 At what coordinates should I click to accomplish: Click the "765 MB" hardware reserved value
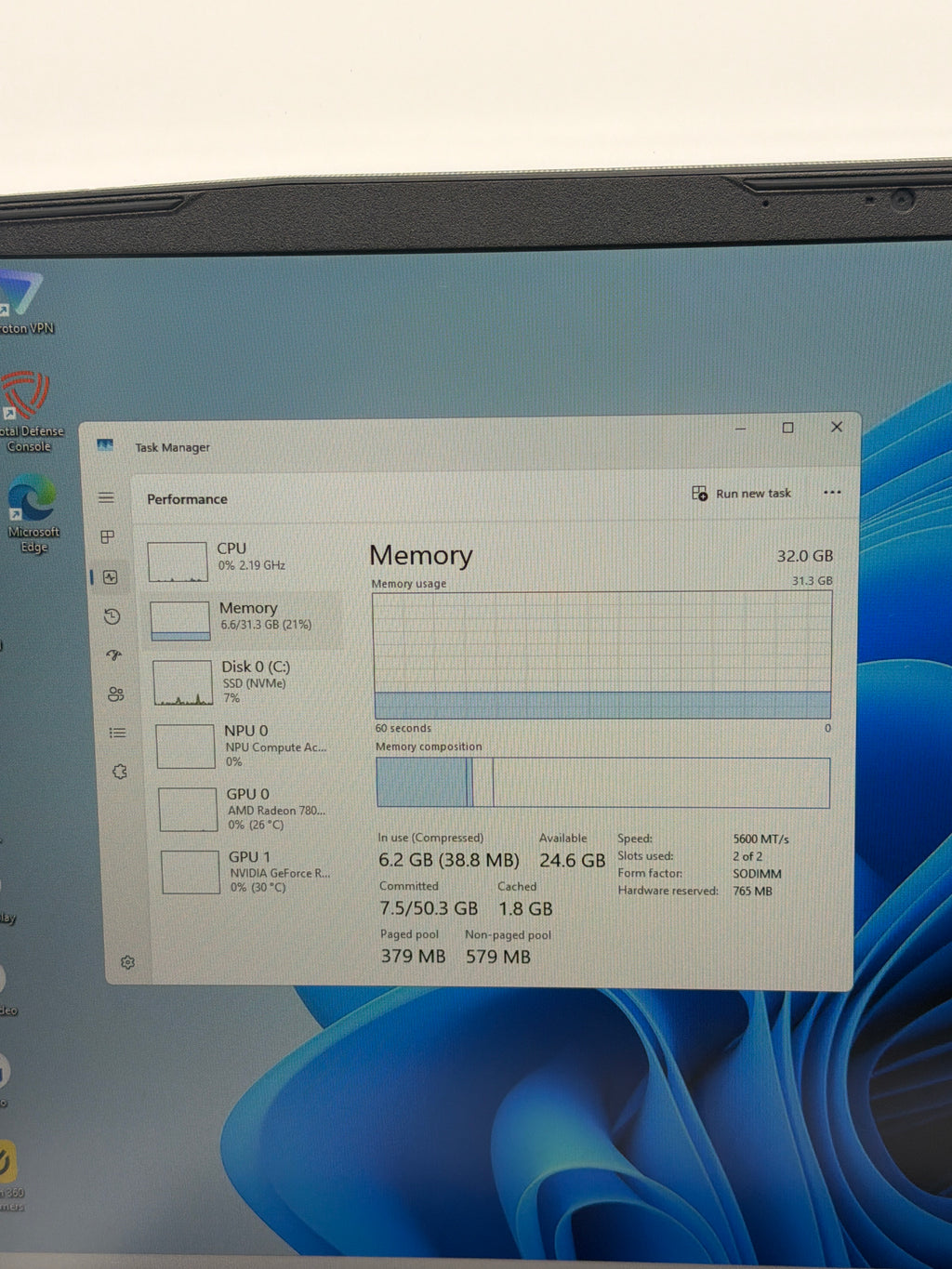(x=752, y=891)
